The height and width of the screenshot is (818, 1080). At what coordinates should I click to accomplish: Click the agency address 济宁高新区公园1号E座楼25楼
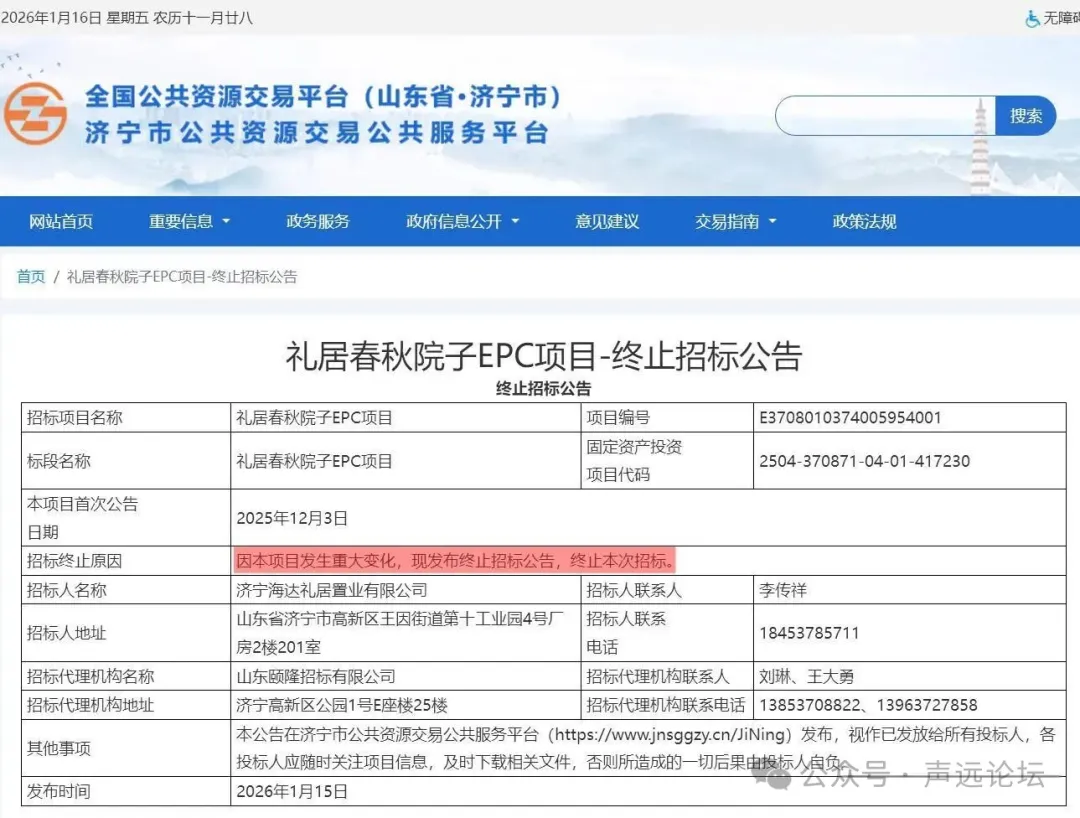(x=342, y=705)
